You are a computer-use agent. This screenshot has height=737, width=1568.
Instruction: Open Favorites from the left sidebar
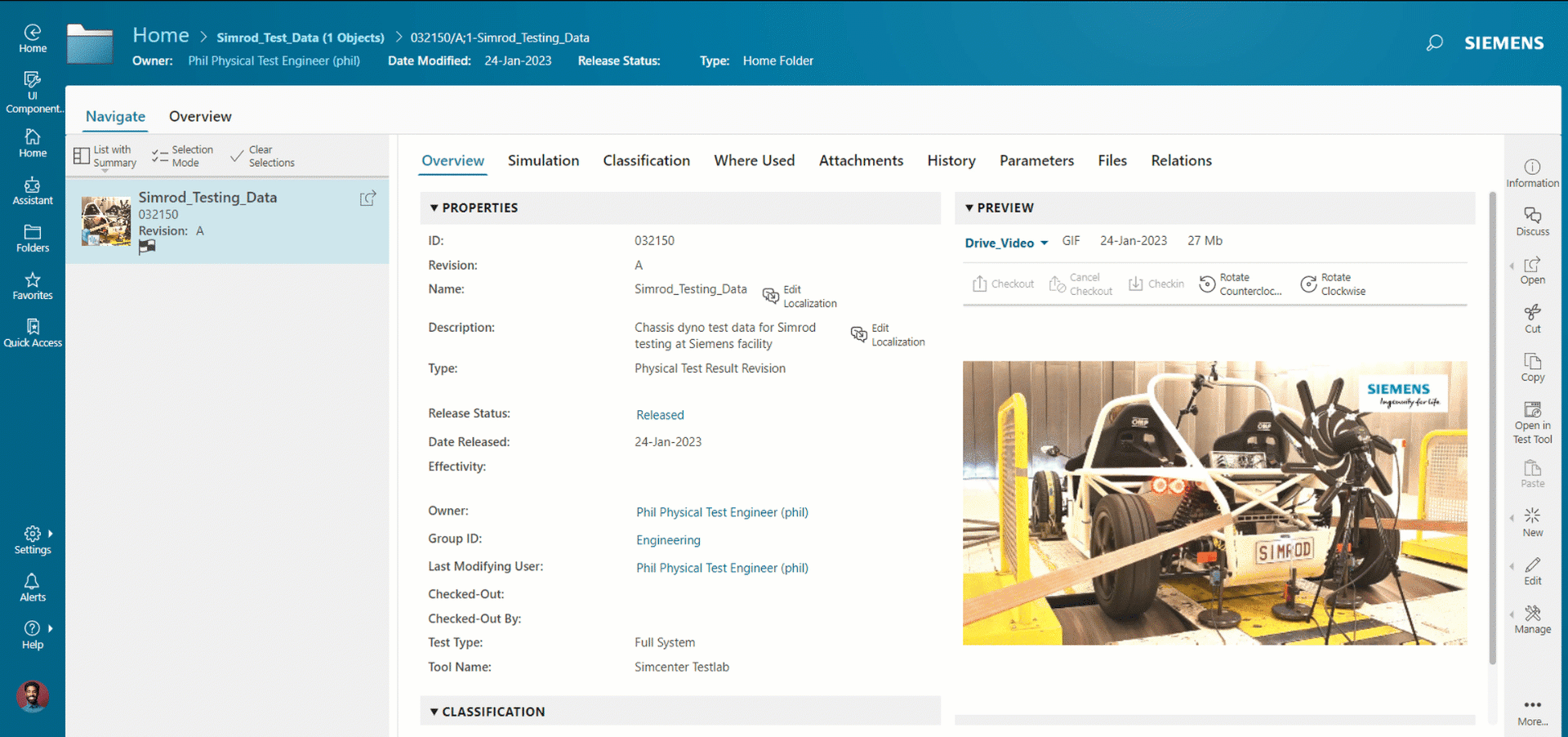click(x=33, y=286)
